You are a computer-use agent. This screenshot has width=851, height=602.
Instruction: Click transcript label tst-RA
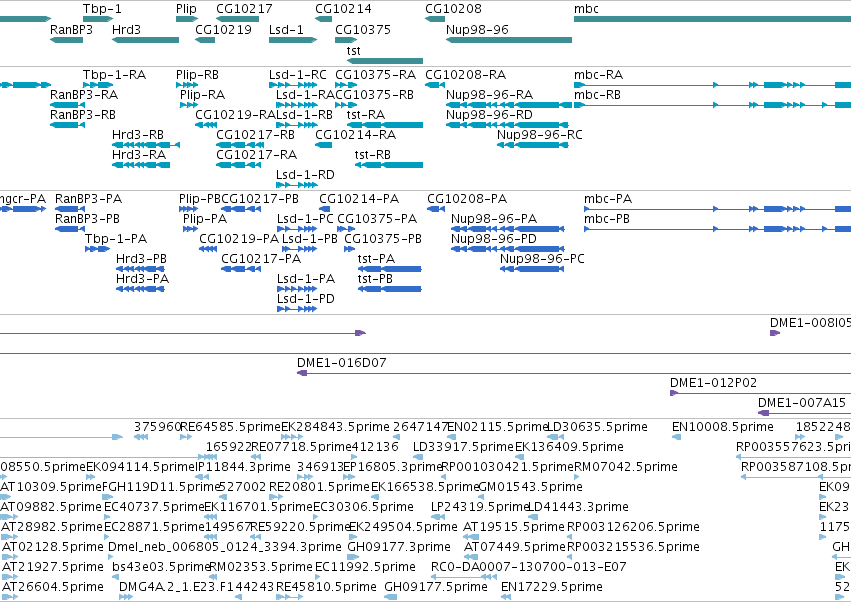coord(365,115)
